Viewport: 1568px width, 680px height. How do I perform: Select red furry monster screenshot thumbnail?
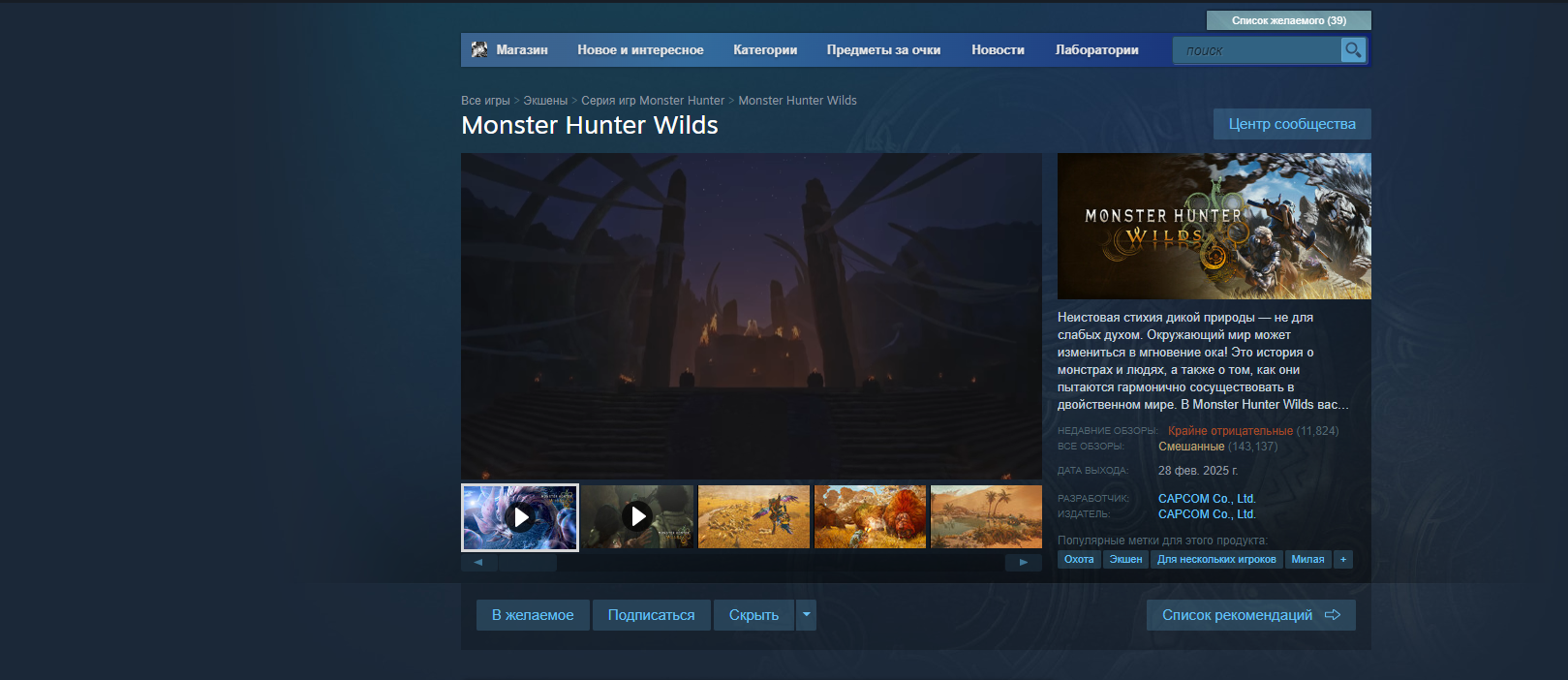(x=870, y=517)
